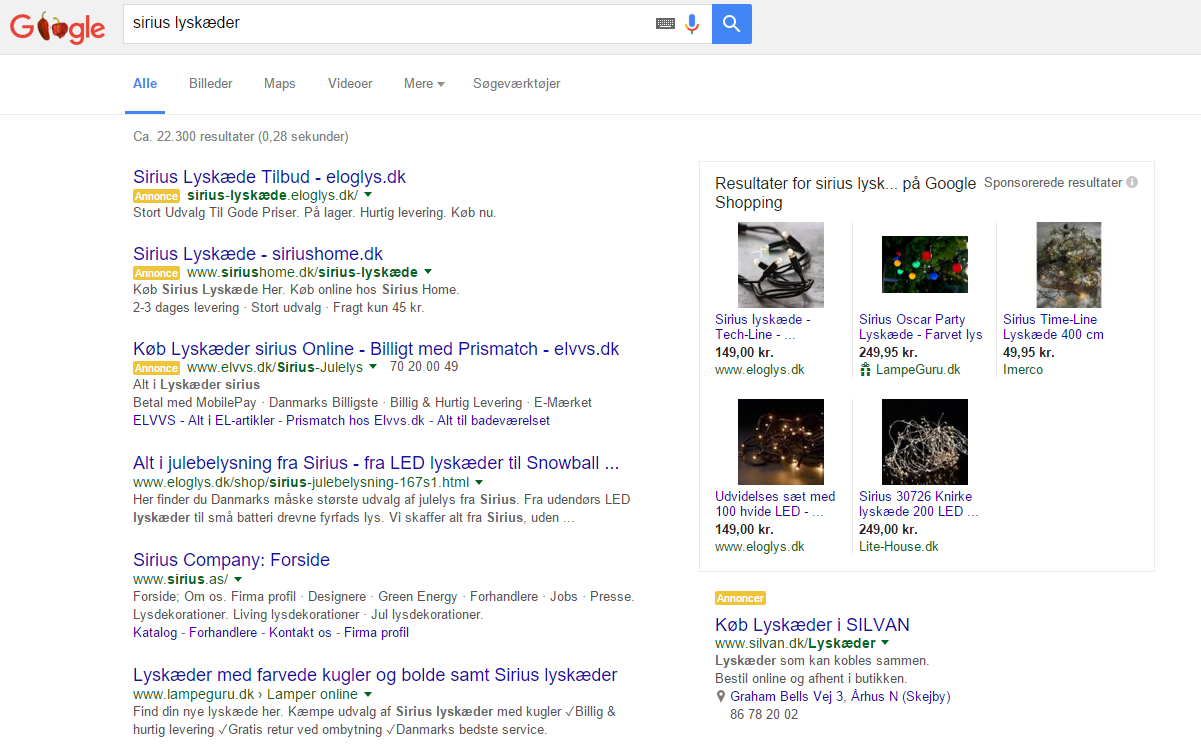Activate voice search via microphone icon

click(691, 23)
